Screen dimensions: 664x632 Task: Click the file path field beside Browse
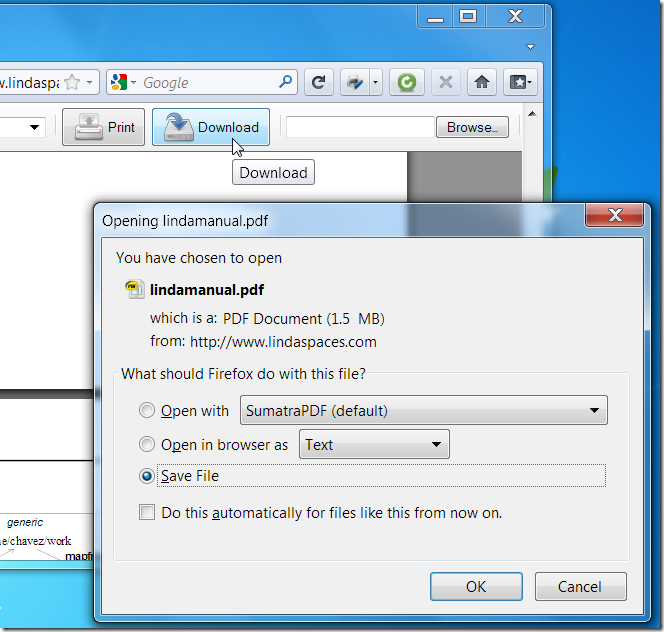coord(361,127)
